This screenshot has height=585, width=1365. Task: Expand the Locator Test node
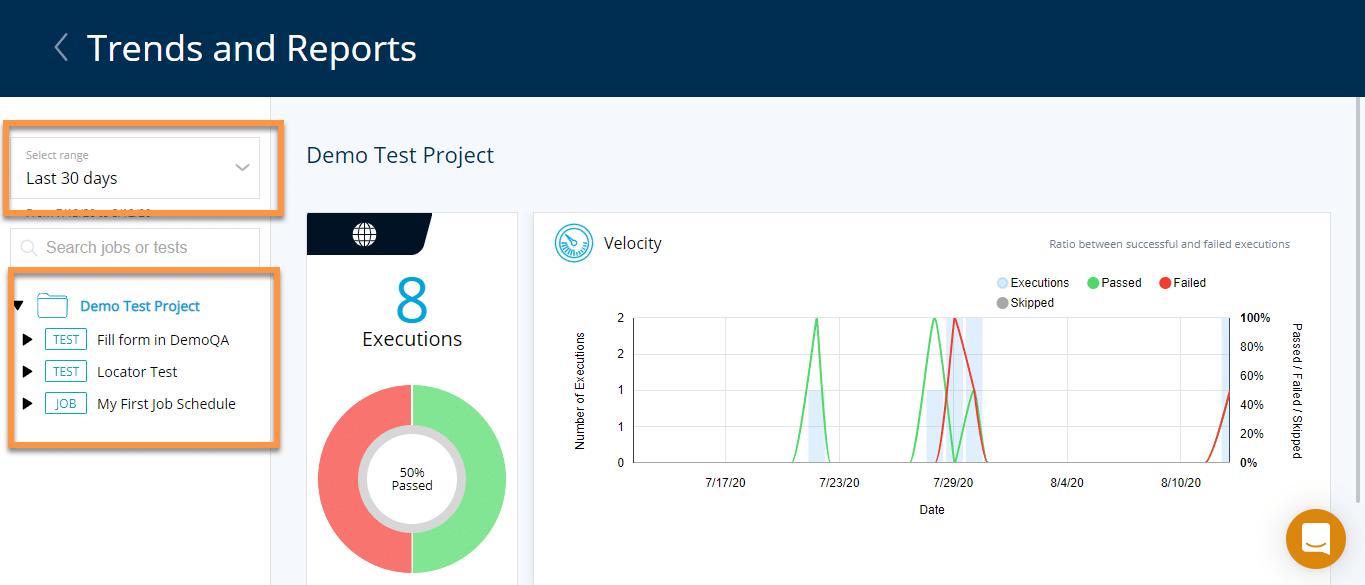point(27,372)
